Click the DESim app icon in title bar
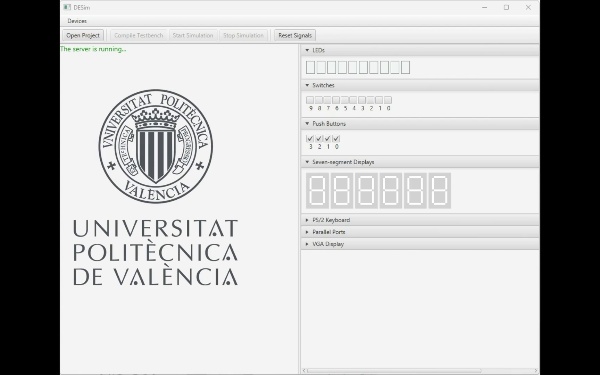The image size is (600, 375). click(x=67, y=7)
